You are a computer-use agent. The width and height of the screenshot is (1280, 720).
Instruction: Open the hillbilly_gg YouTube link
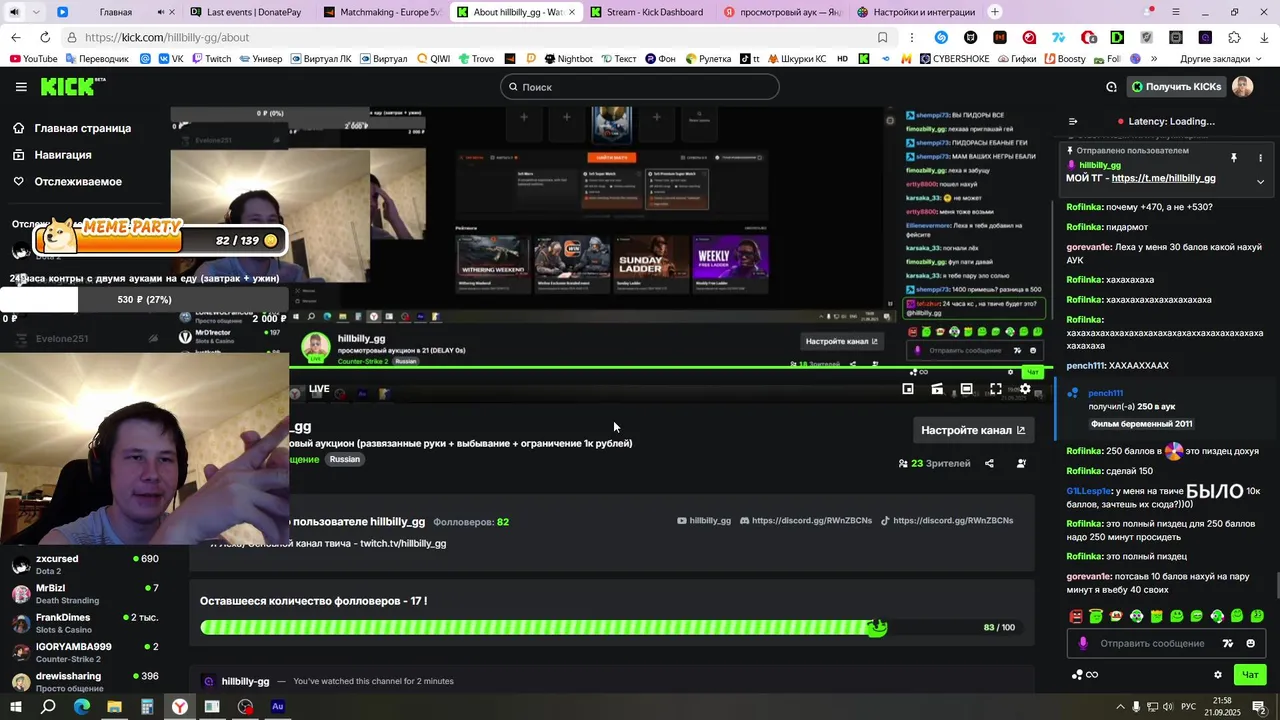(704, 521)
